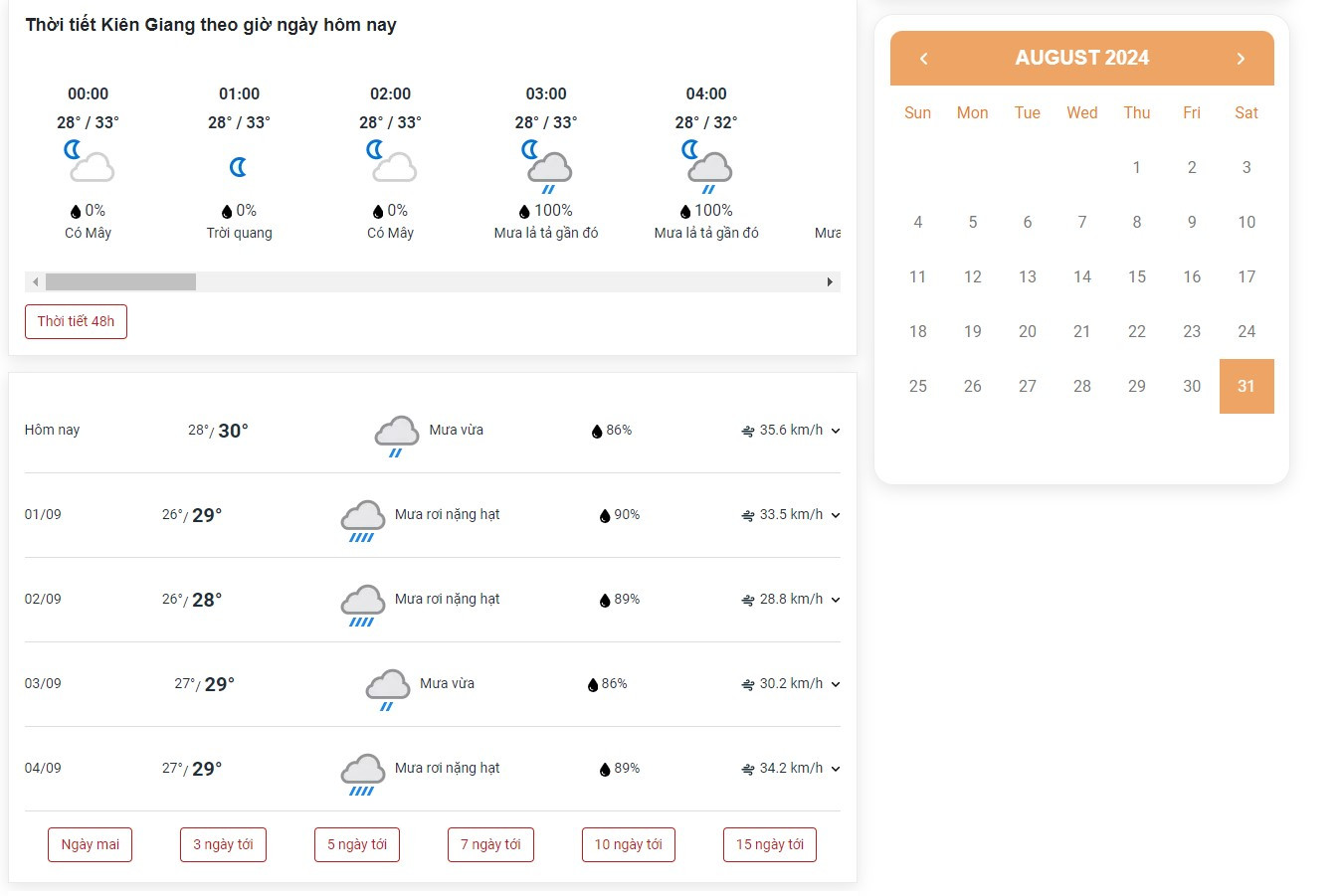Click the wind icon beside 33.5 km/h
The image size is (1340, 896).
click(748, 515)
